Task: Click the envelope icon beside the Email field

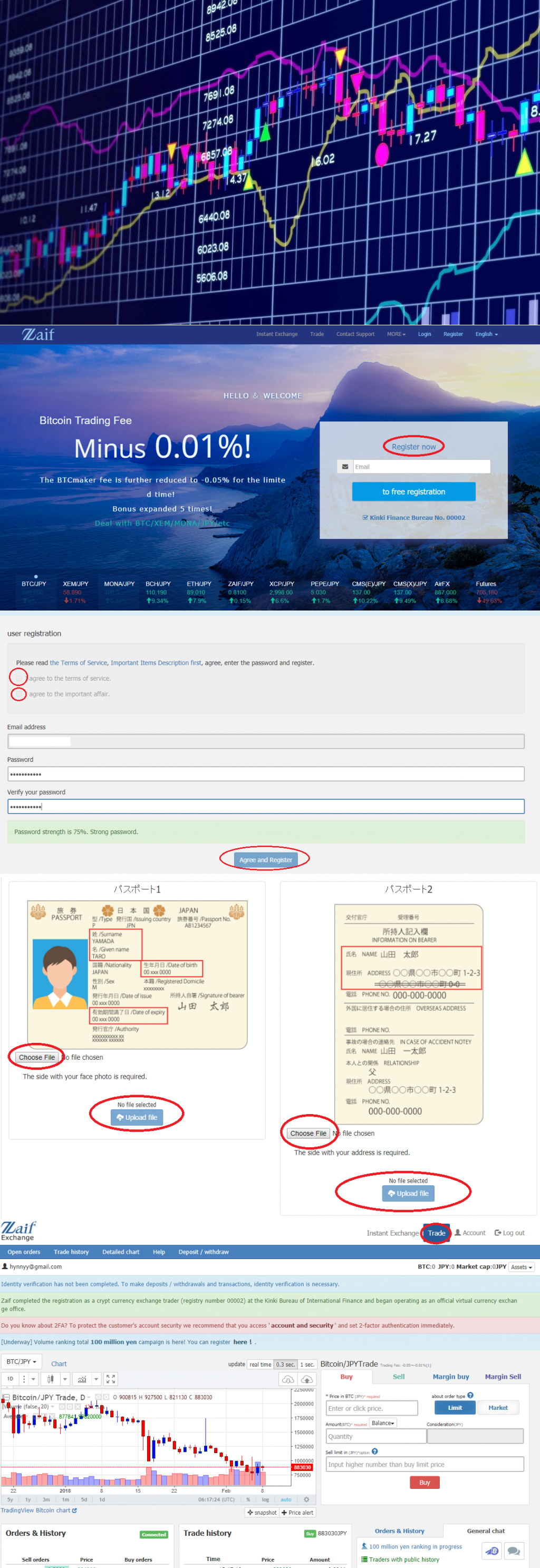Action: [x=345, y=467]
